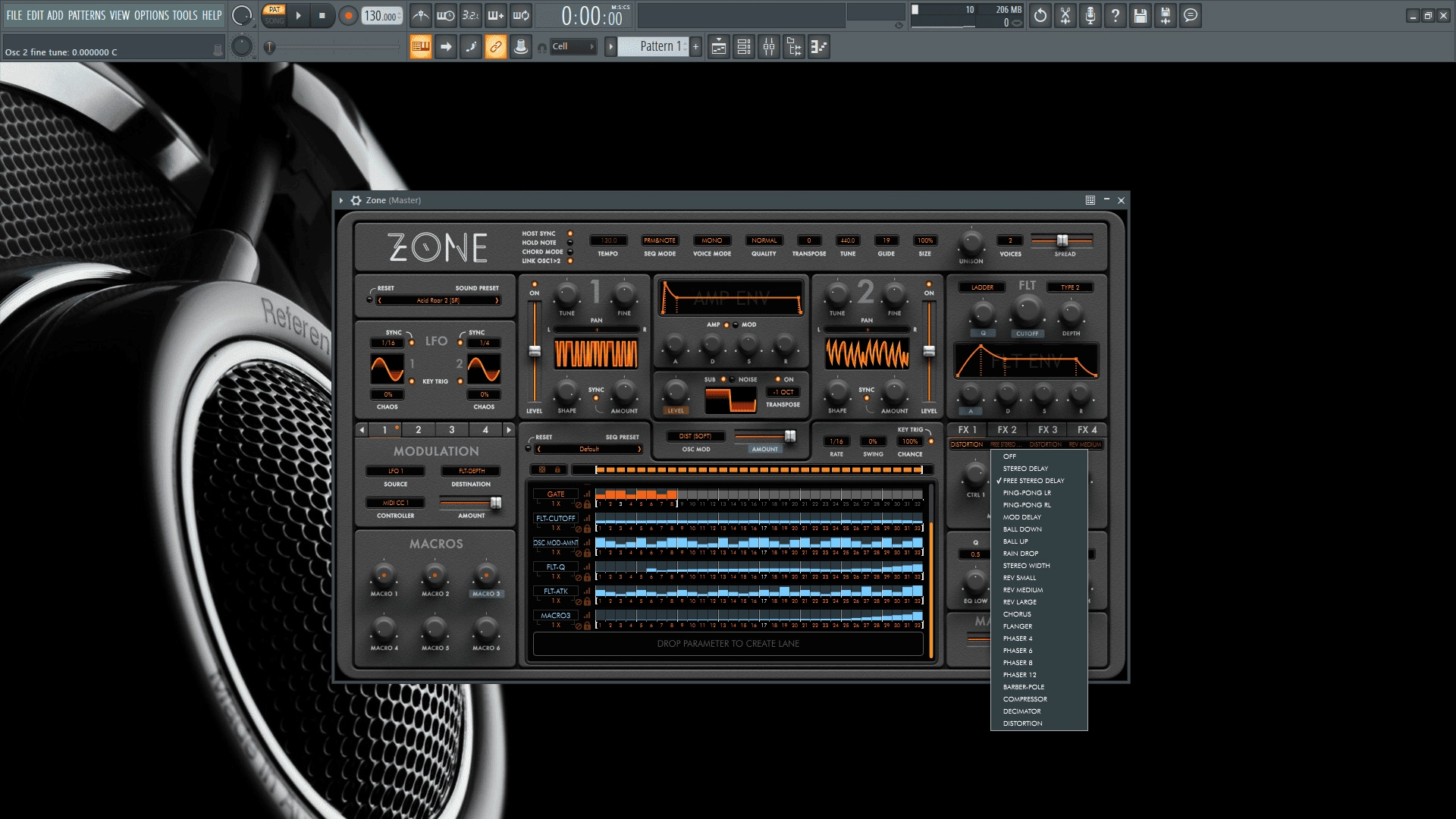Open the VOICE MODE MONO selector
The height and width of the screenshot is (819, 1456).
click(x=712, y=240)
